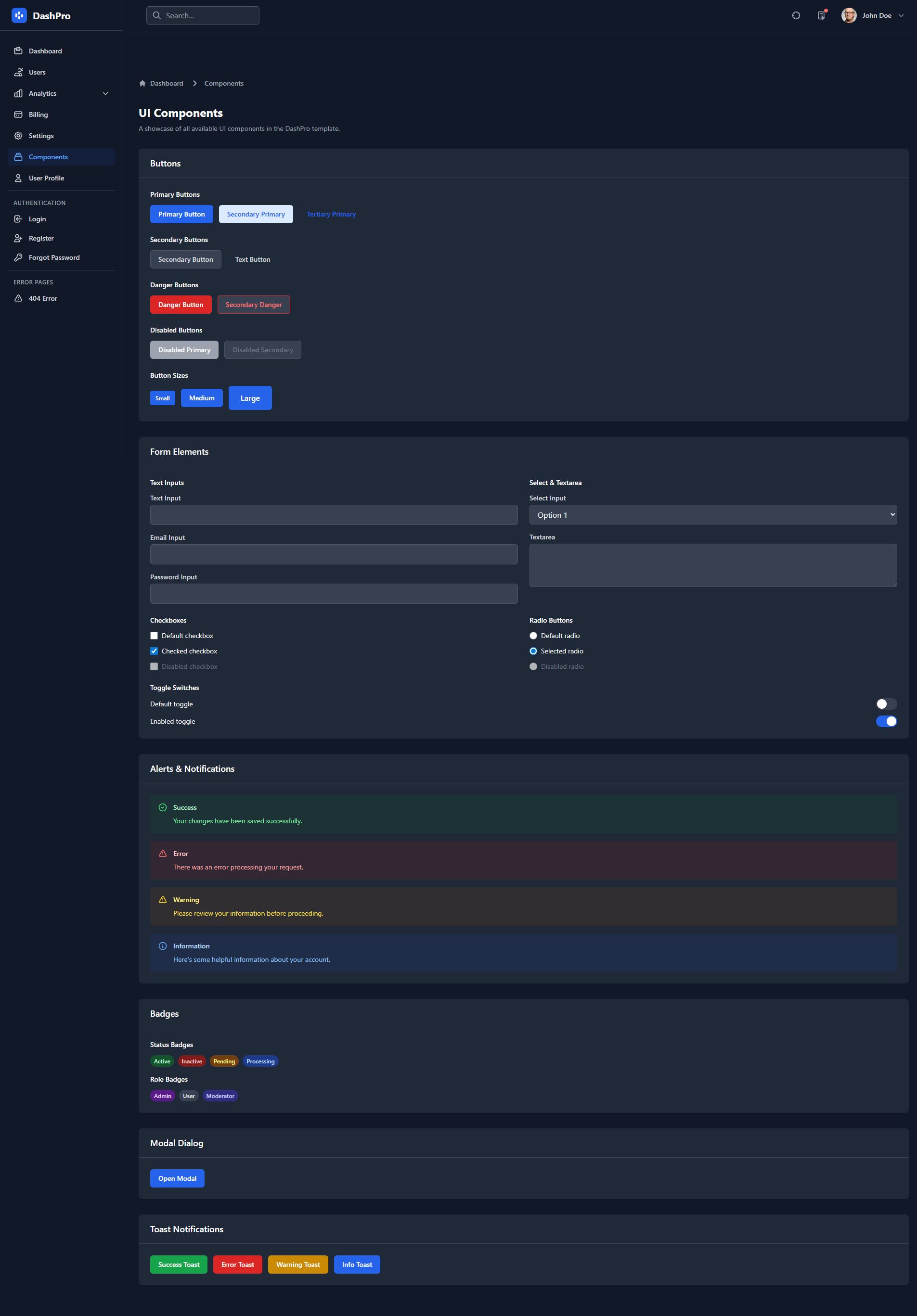Screen dimensions: 917x1316
Task: Click the Components sidebar icon
Action: pos(18,157)
